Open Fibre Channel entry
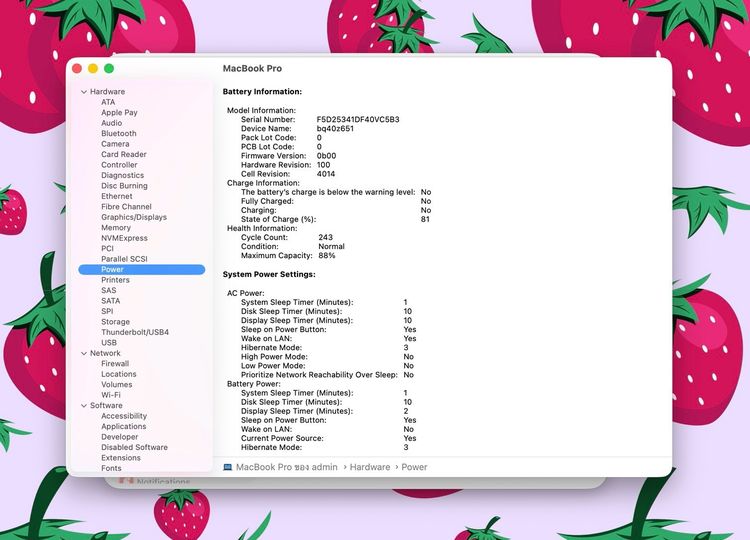 tap(126, 207)
